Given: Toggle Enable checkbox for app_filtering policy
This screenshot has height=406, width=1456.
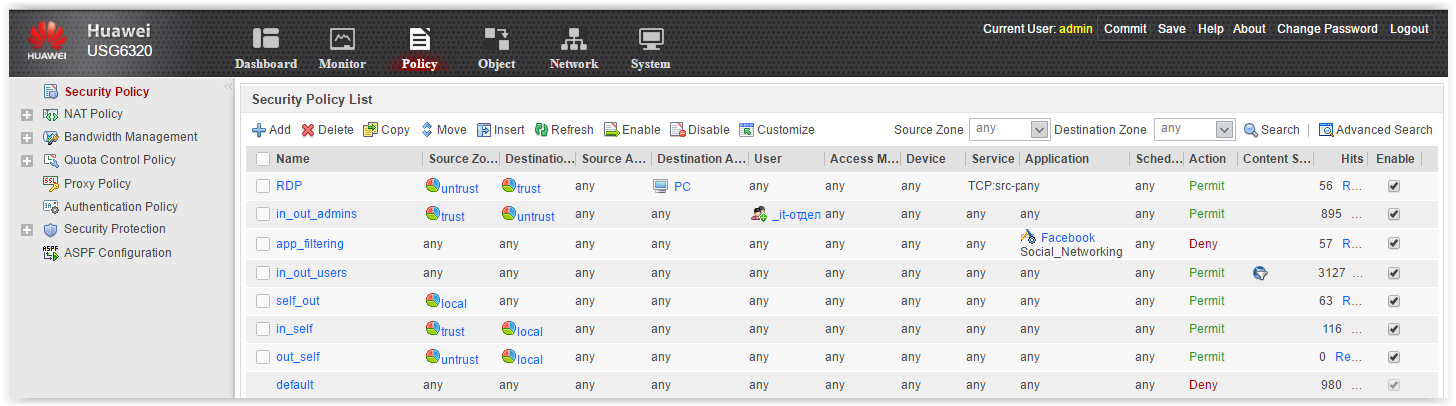Looking at the screenshot, I should pyautogui.click(x=1394, y=243).
